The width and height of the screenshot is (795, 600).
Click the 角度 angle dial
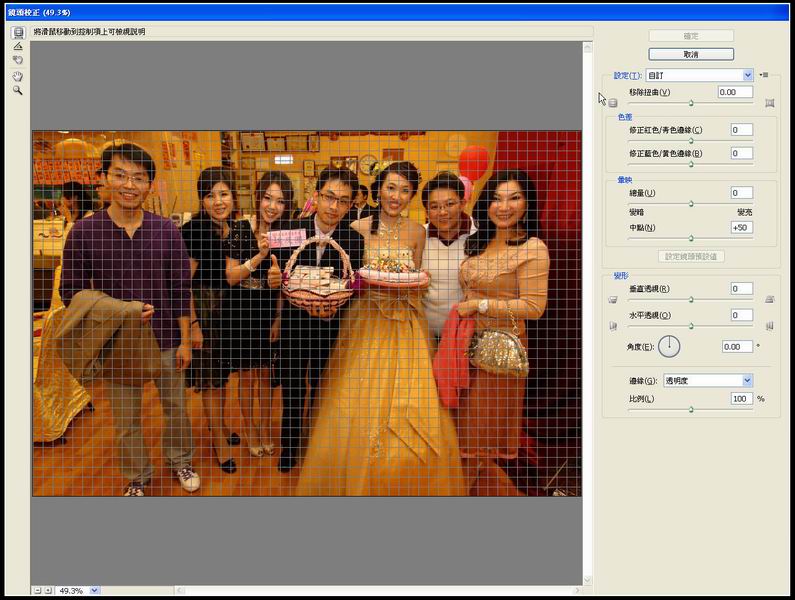669,347
